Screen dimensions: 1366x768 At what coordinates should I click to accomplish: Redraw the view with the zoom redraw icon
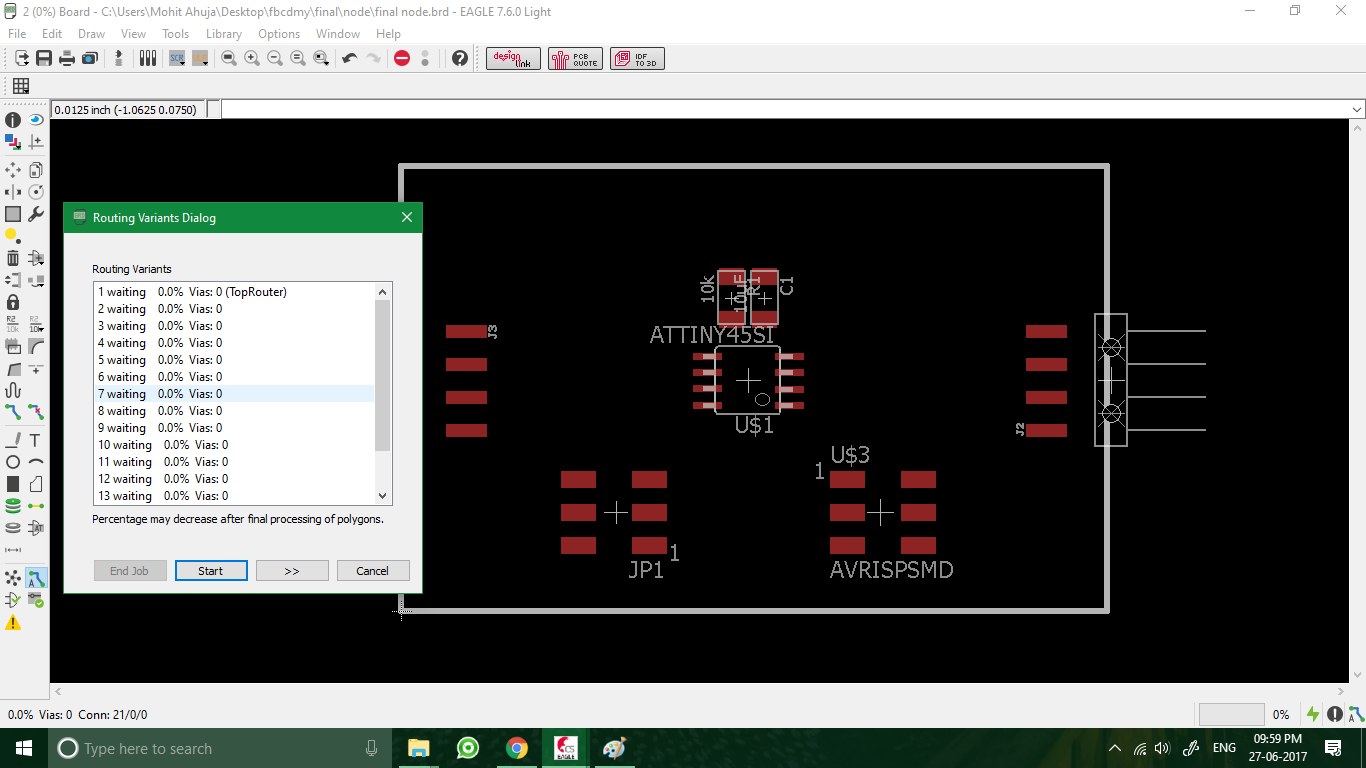coord(298,58)
